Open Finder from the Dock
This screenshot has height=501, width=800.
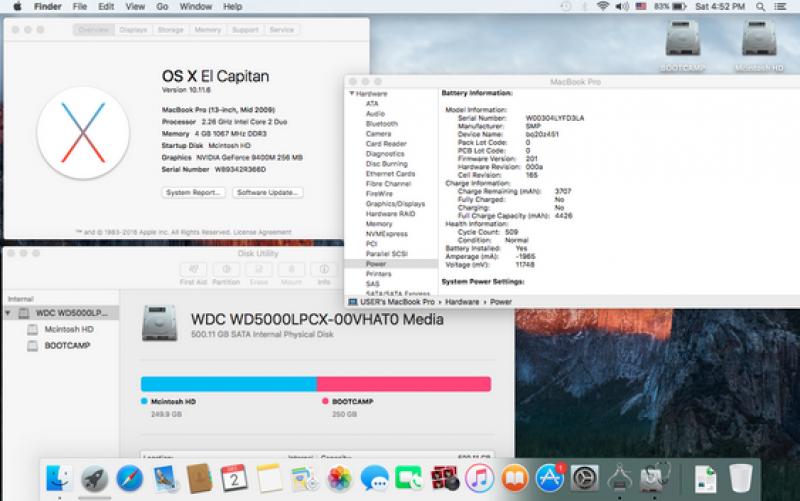59,479
